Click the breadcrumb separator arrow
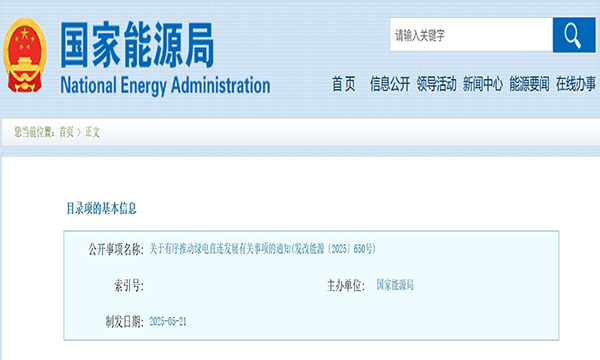 click(79, 132)
